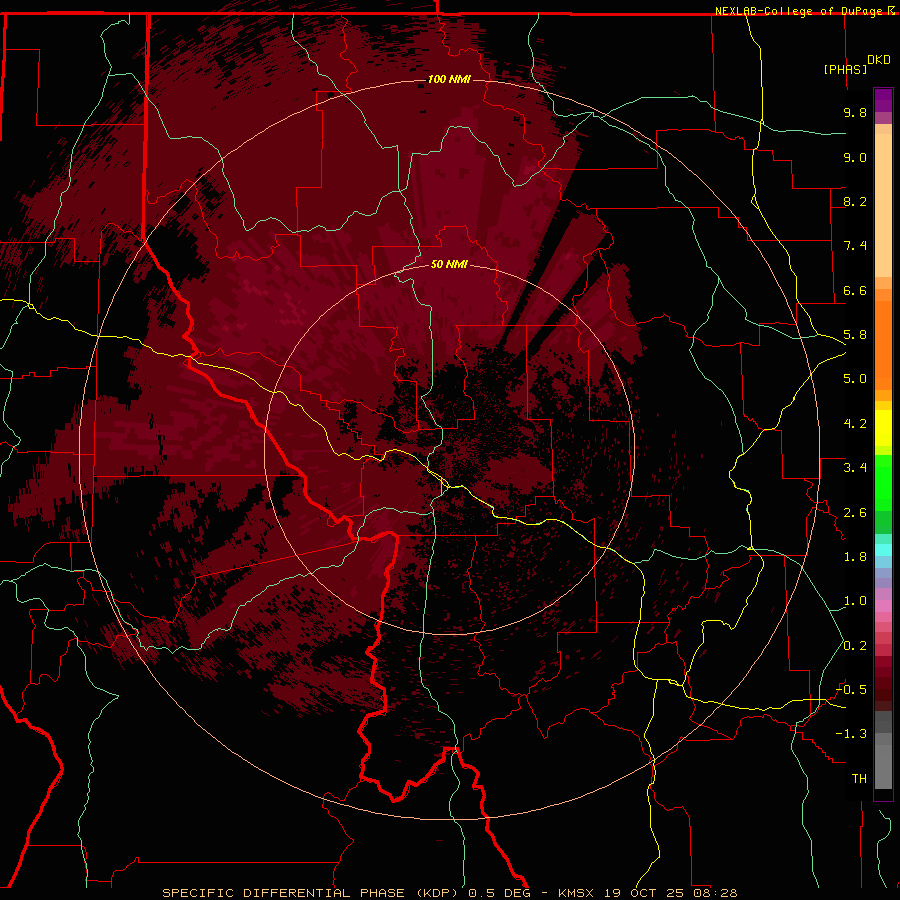Click the yellow segment of color bar
This screenshot has height=900, width=900.
pyautogui.click(x=883, y=428)
